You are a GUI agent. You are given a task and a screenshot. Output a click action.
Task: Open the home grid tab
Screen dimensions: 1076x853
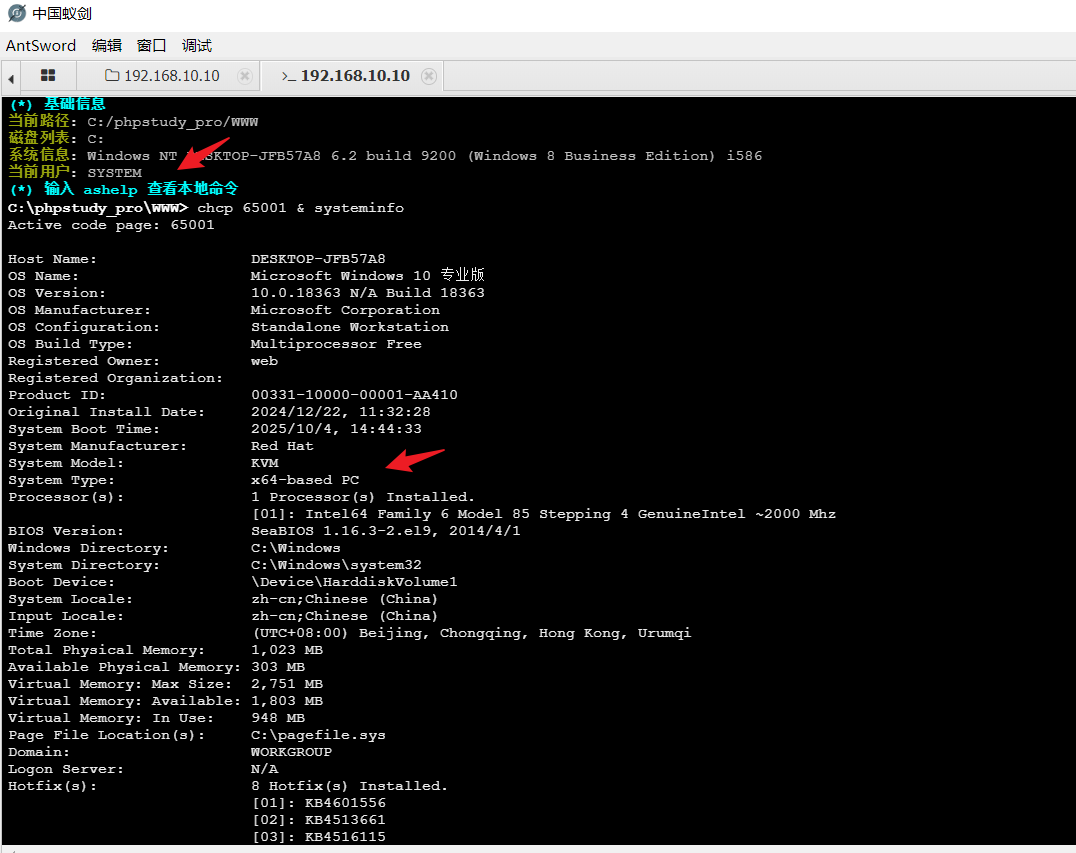[x=48, y=76]
